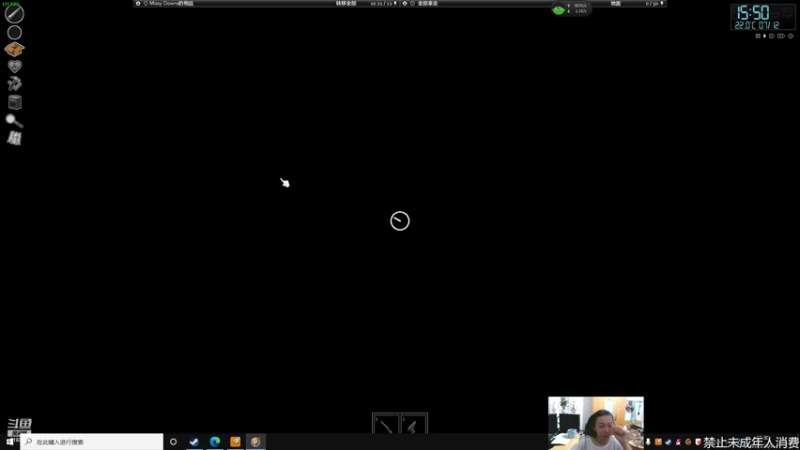The height and width of the screenshot is (450, 800).
Task: Click the 全部拿走 loot all button
Action: 428,4
